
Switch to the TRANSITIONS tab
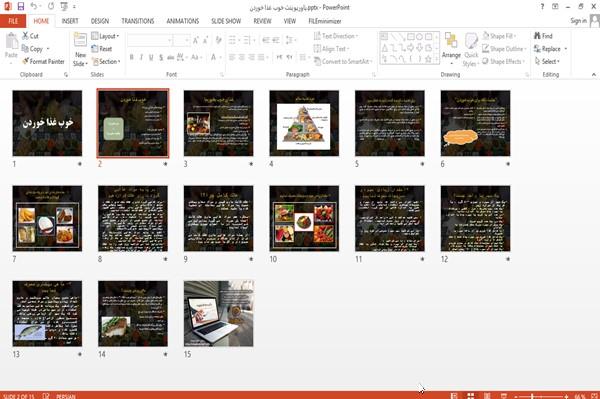[138, 21]
